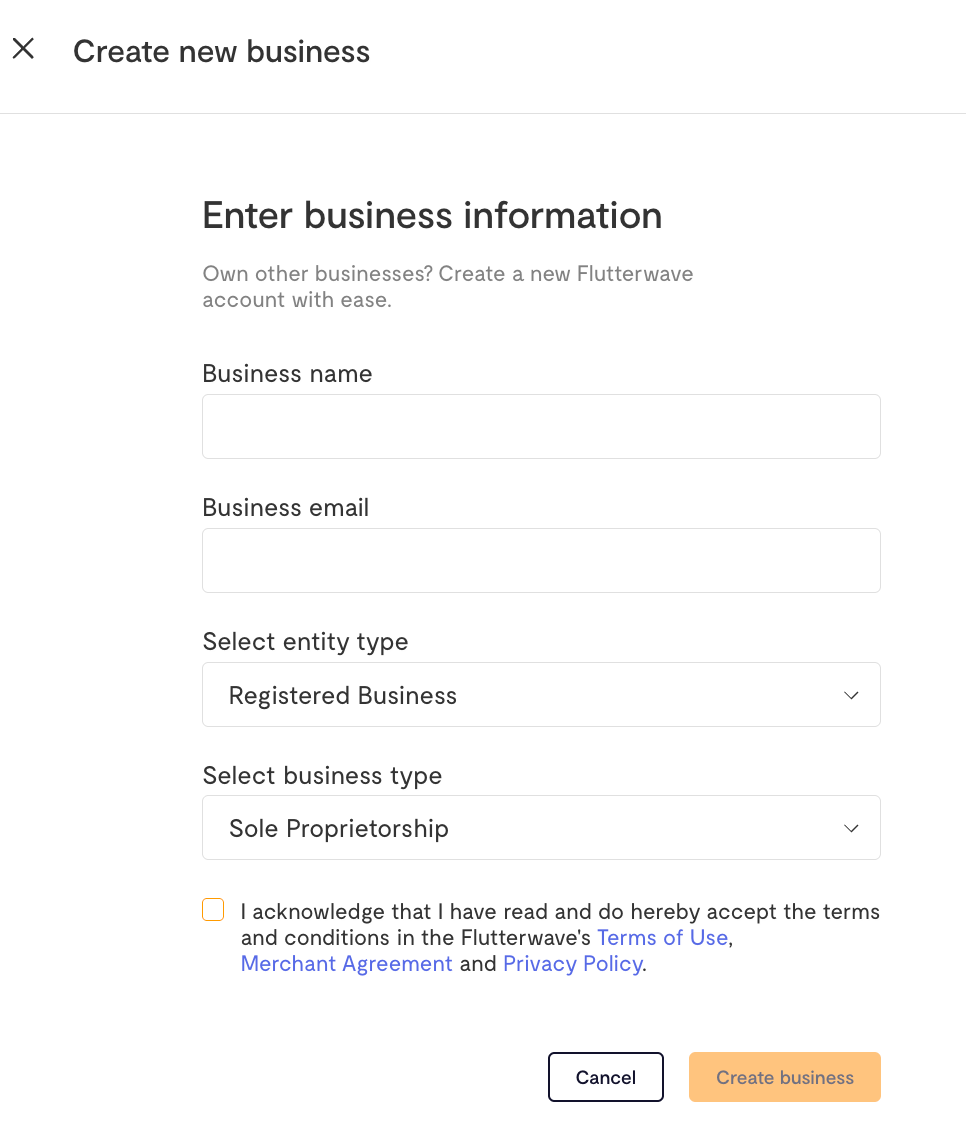Click the Business name field label
The image size is (966, 1138).
click(287, 374)
